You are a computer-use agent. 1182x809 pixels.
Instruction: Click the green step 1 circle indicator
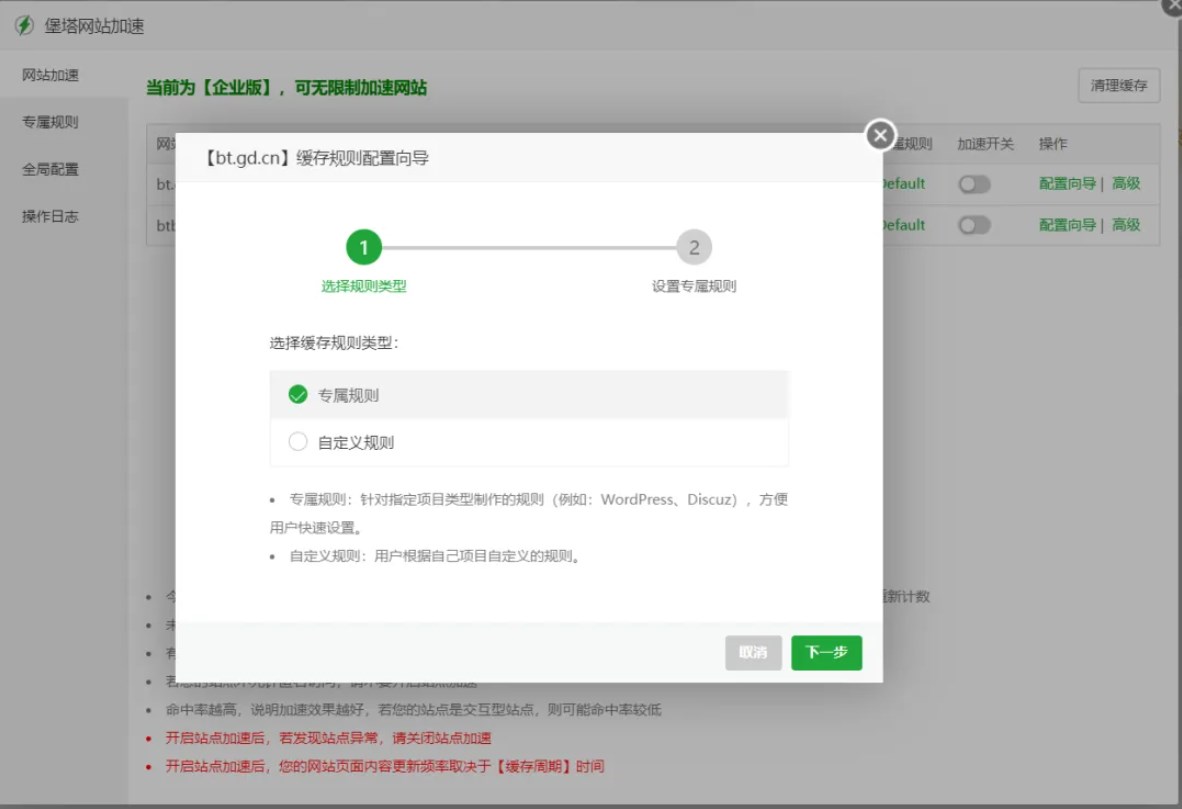pyautogui.click(x=364, y=247)
